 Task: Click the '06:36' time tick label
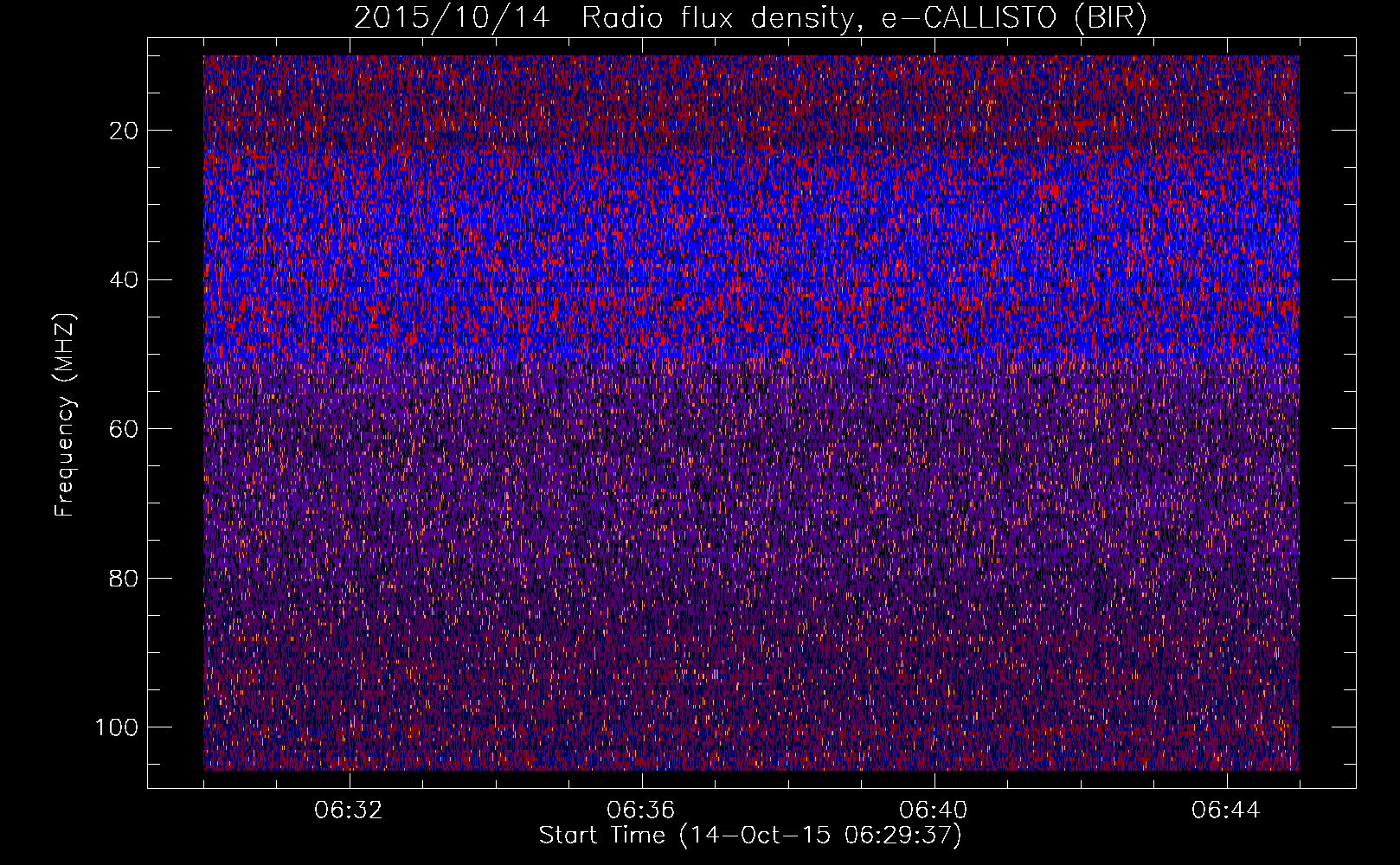tap(641, 811)
